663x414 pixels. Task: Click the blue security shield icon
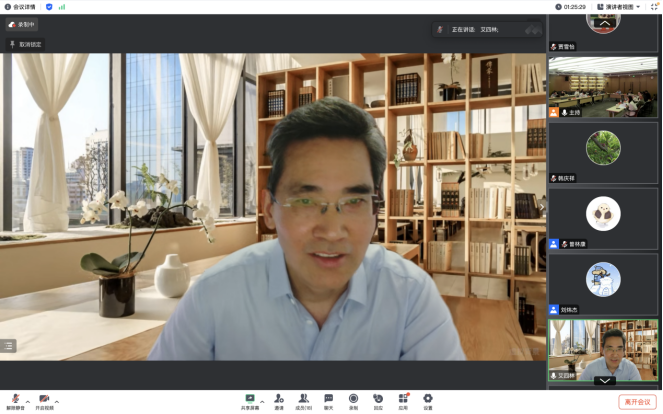pyautogui.click(x=49, y=7)
